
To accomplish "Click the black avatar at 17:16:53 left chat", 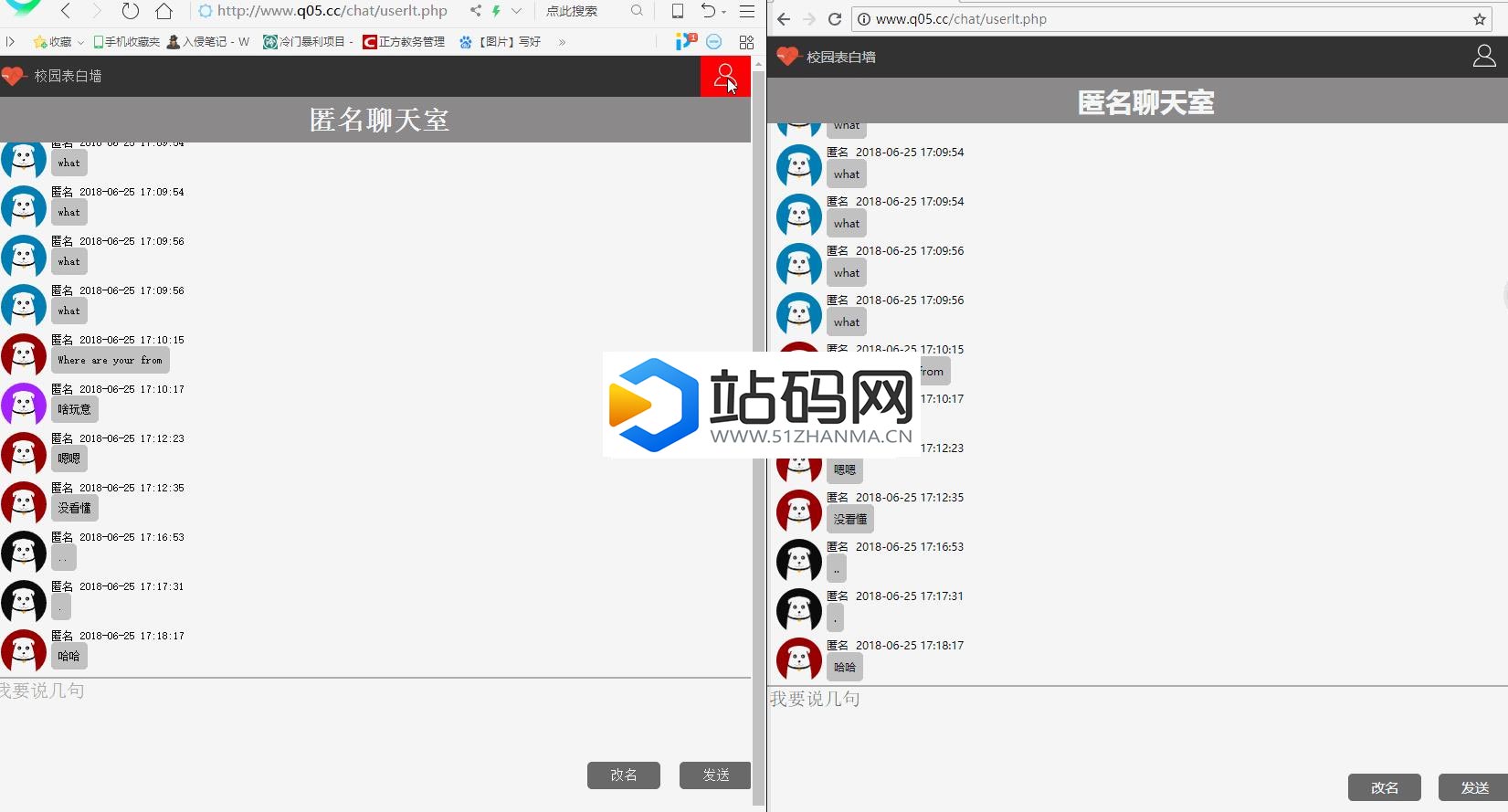I will click(x=24, y=553).
